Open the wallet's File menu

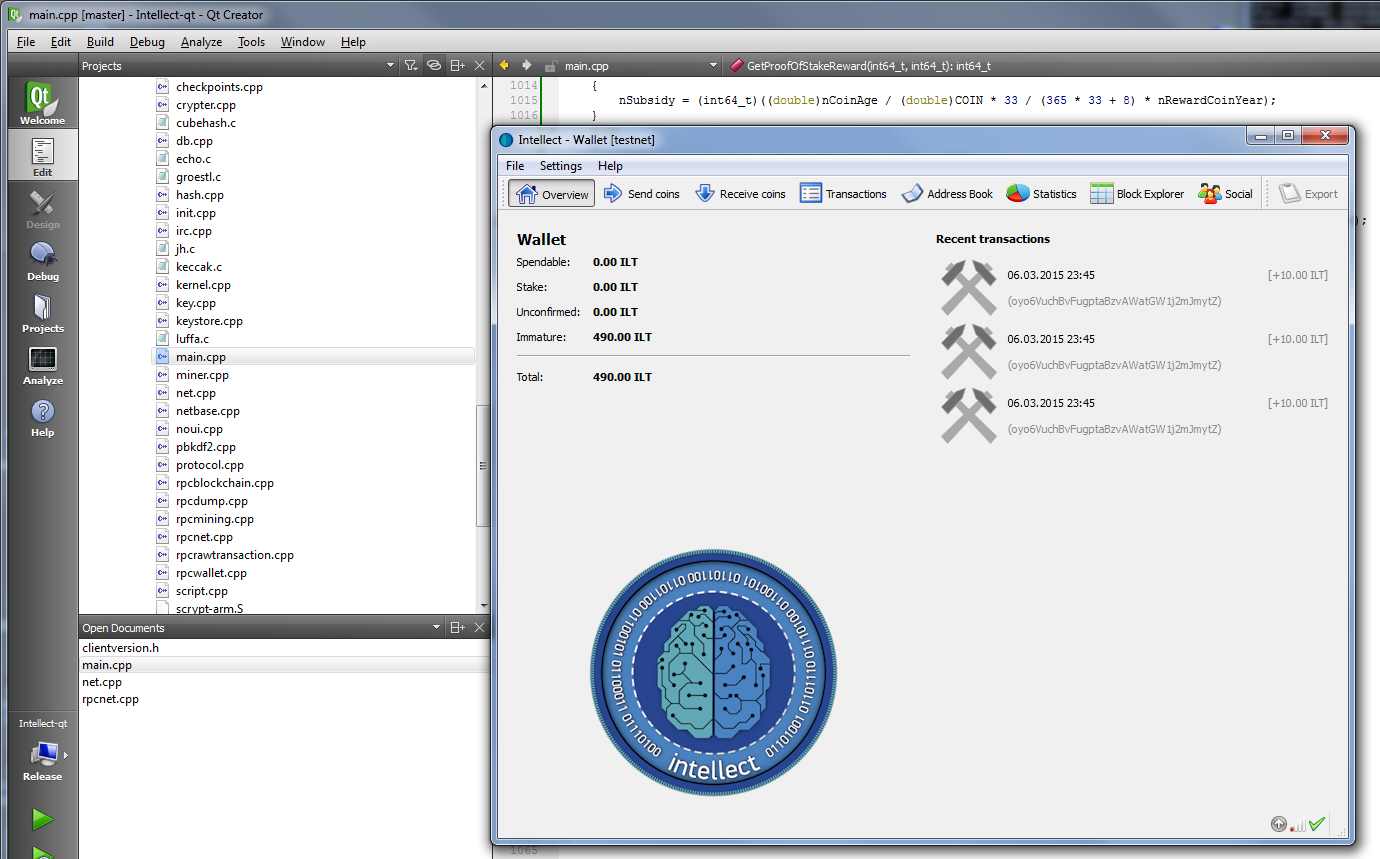click(x=515, y=166)
